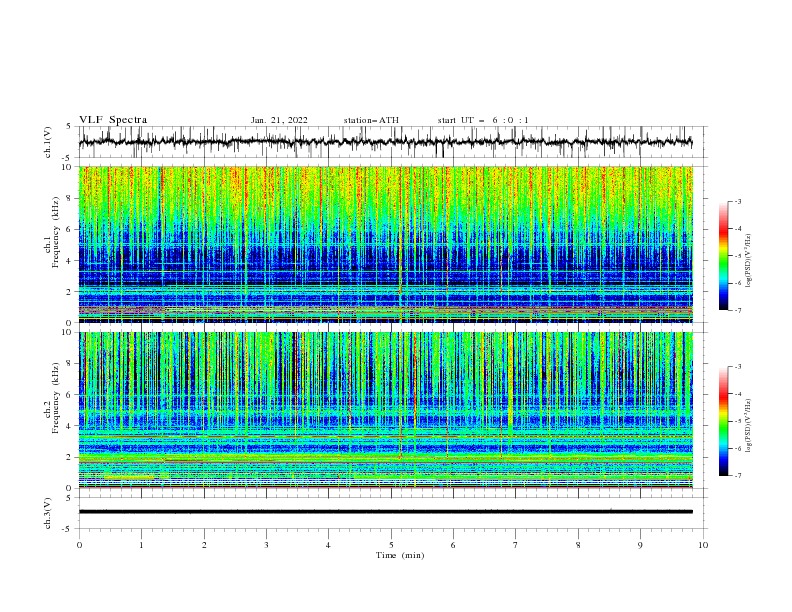This screenshot has height=612, width=792.
Task: Click the upper PSD color bar
Action: click(x=724, y=256)
